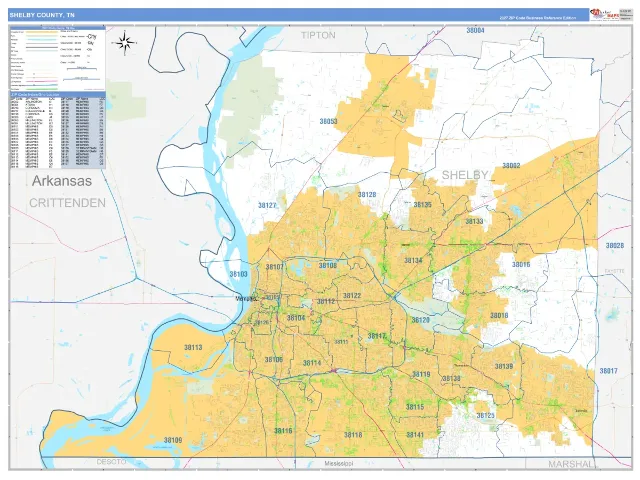Click the "MARSHALL" county label
Viewport: 640px width, 480px height.
(x=572, y=464)
